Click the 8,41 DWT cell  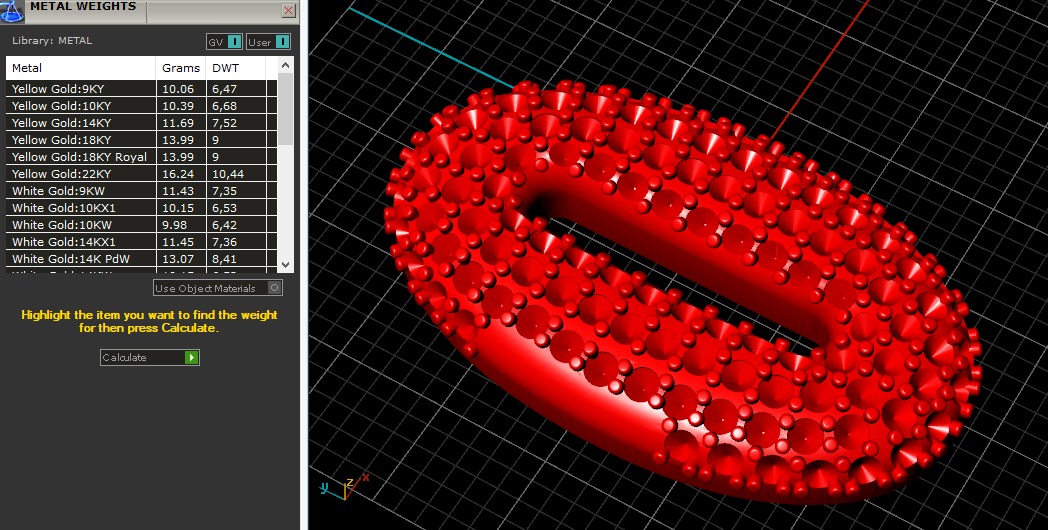tap(237, 259)
